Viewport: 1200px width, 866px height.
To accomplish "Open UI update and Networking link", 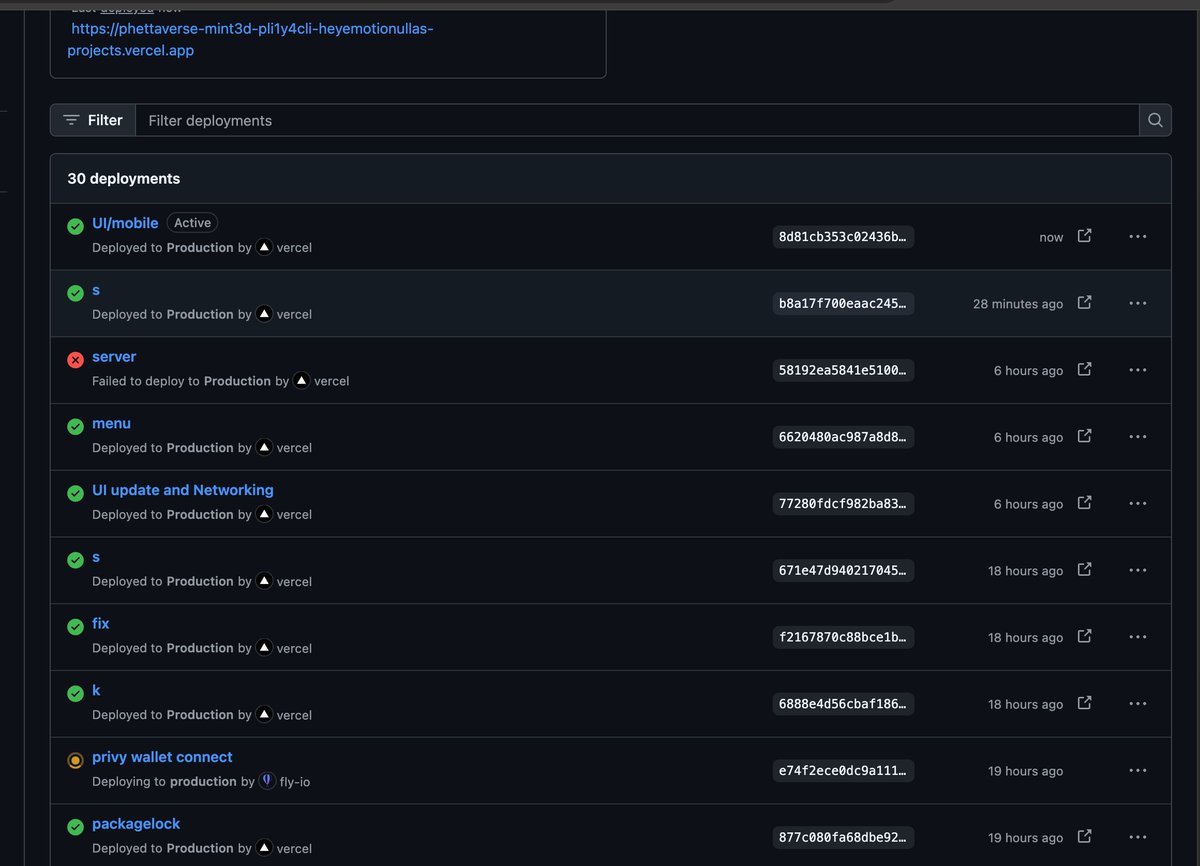I will (183, 490).
